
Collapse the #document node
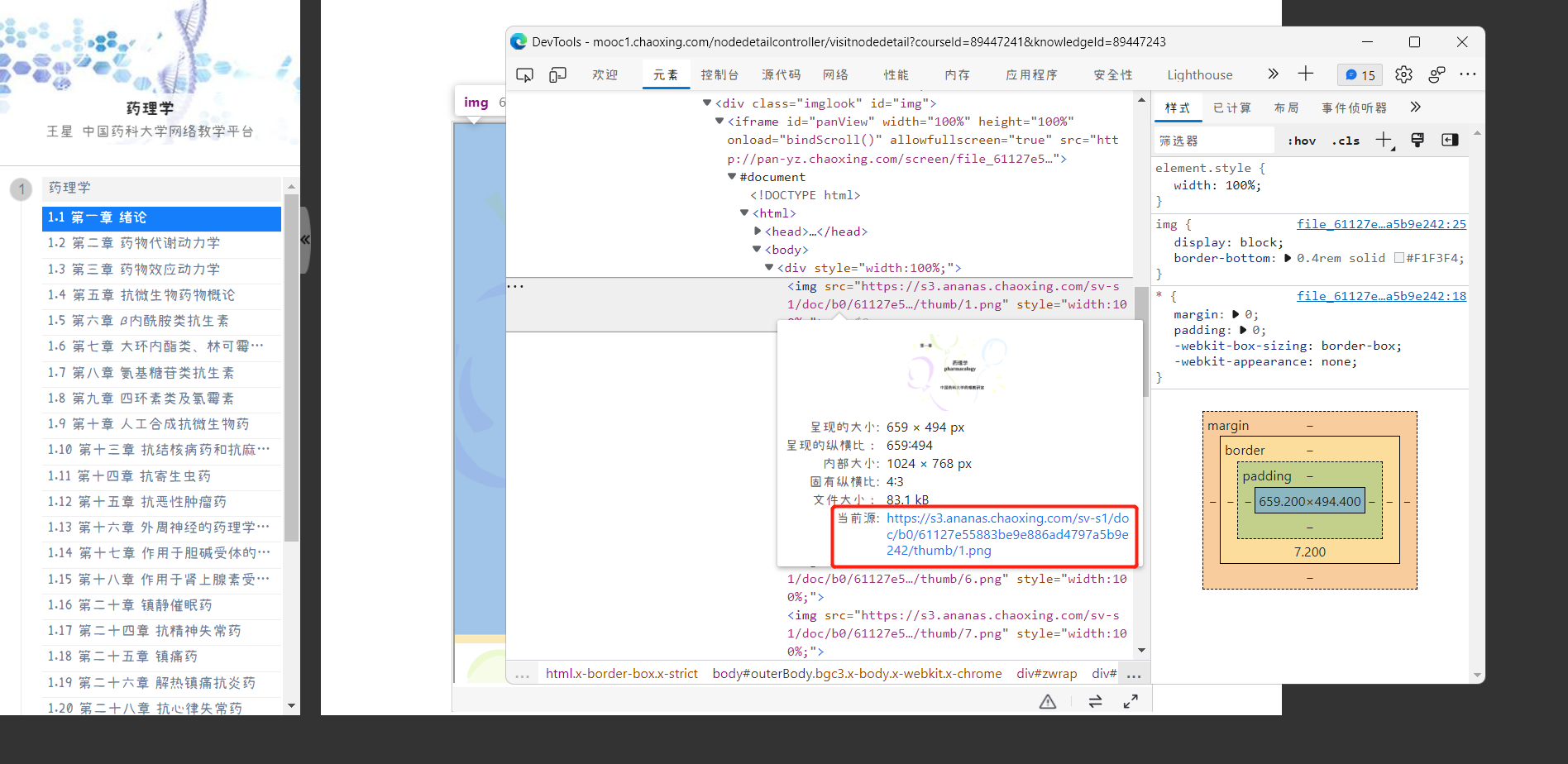click(x=732, y=176)
